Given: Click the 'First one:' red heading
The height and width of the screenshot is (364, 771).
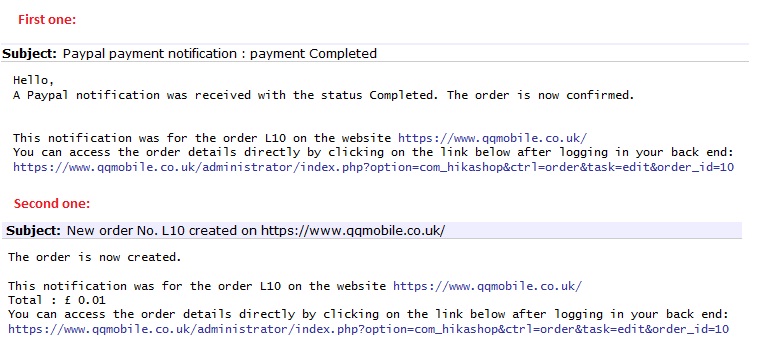Looking at the screenshot, I should coord(47,20).
